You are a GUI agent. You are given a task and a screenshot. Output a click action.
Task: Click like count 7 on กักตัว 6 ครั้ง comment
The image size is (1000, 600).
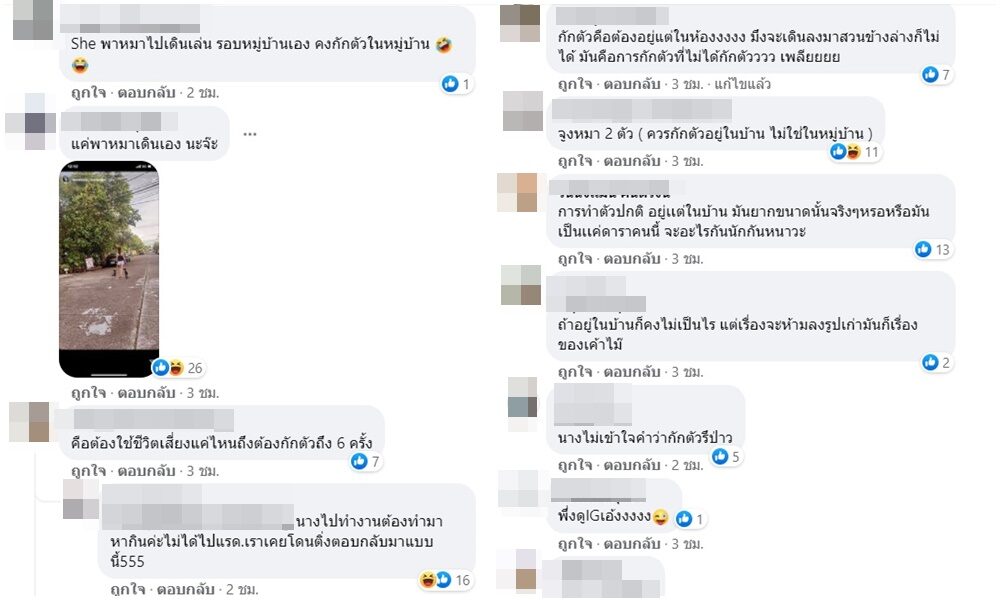[367, 461]
